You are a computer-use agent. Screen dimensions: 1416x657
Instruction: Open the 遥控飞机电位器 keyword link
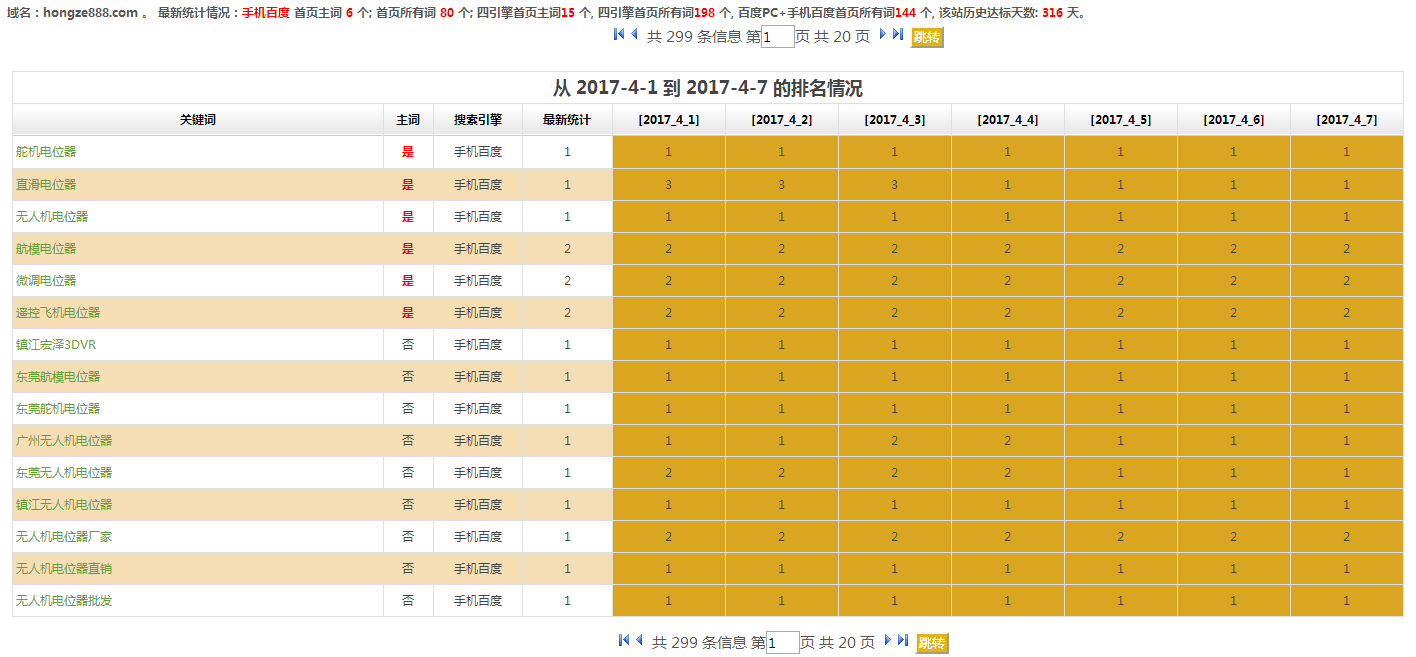pos(58,312)
